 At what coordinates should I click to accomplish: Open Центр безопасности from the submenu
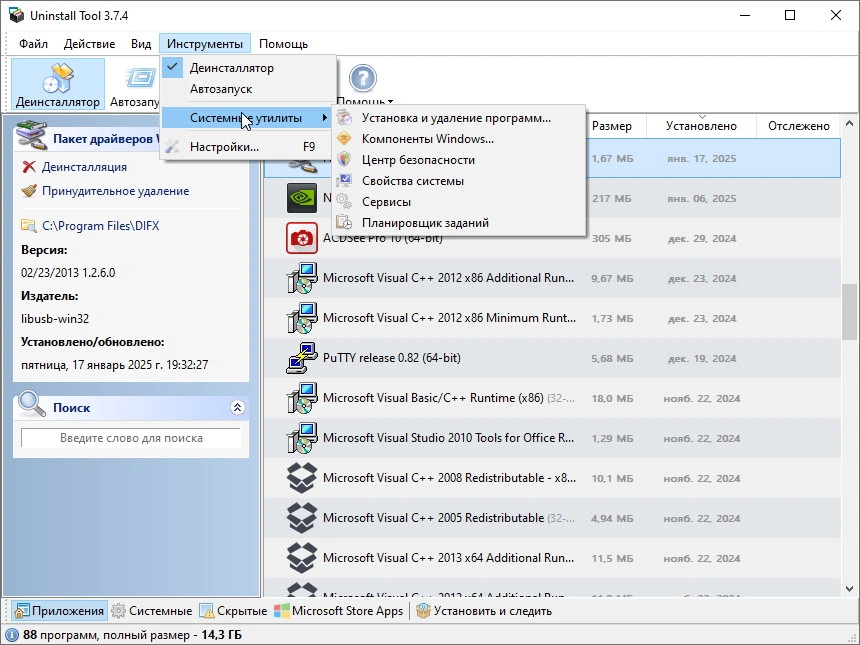(459, 160)
